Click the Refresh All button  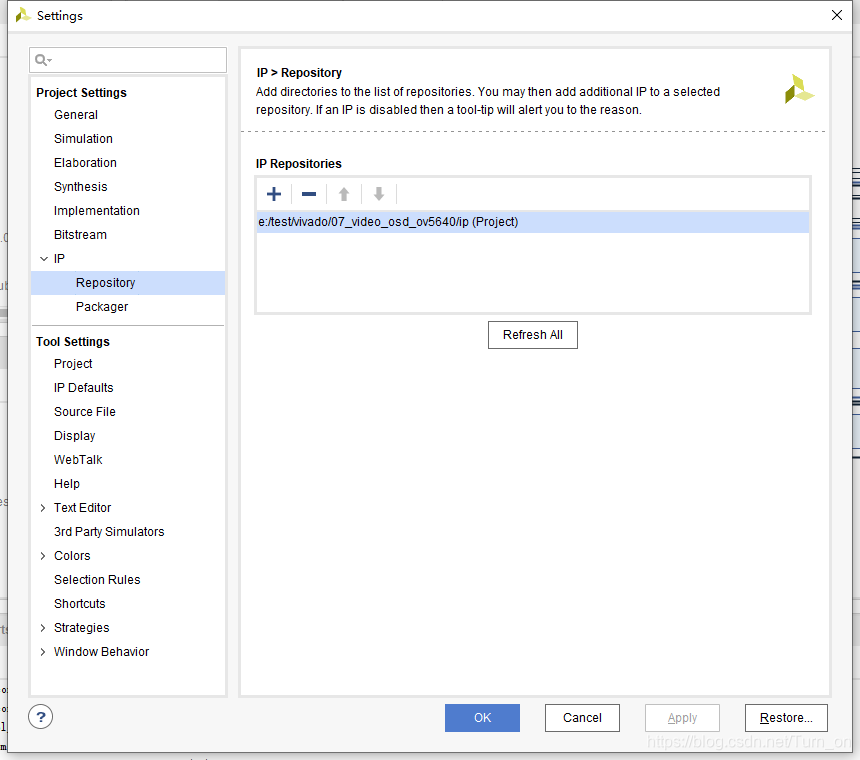(x=533, y=335)
